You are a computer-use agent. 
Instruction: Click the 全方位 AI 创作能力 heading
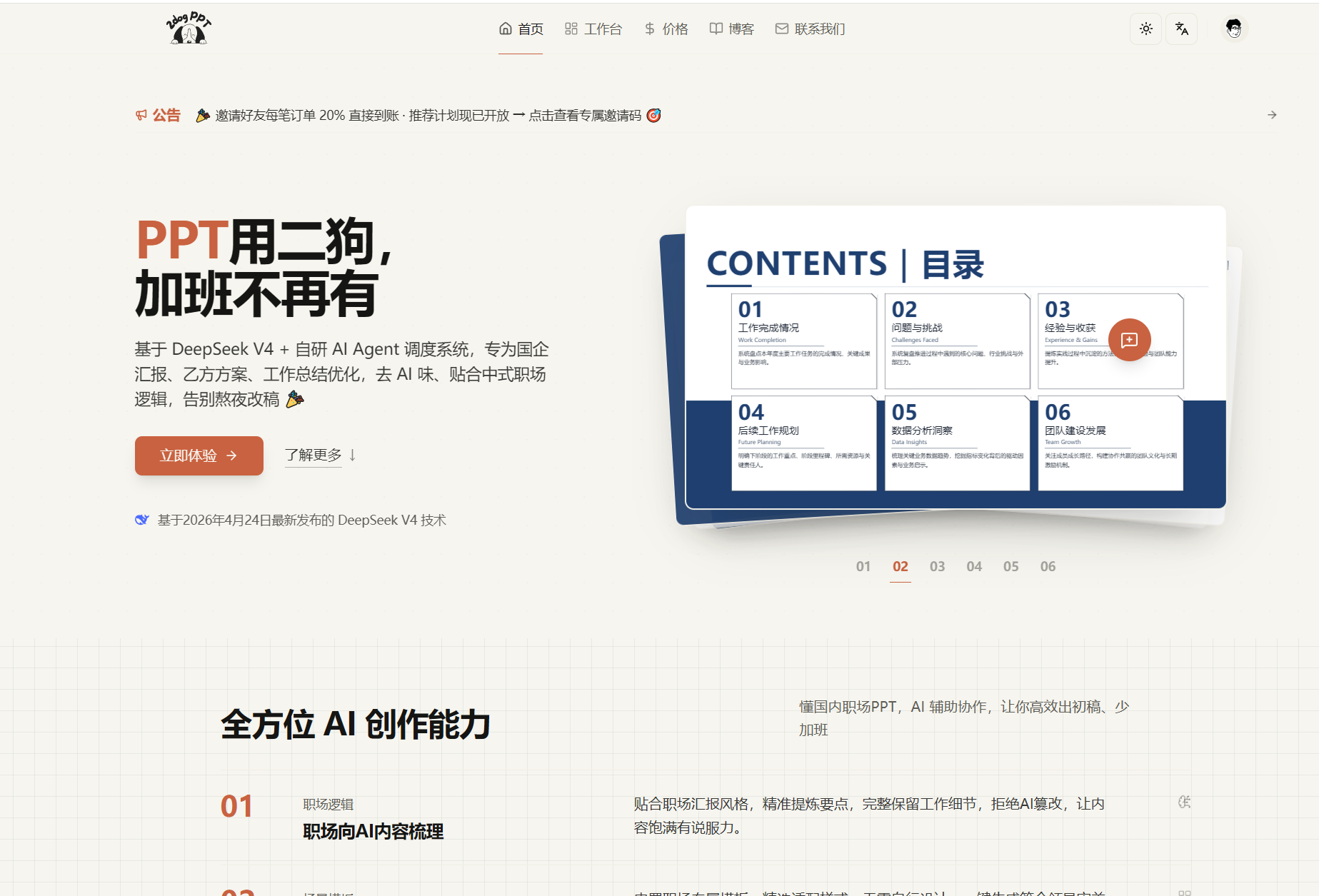pos(356,725)
